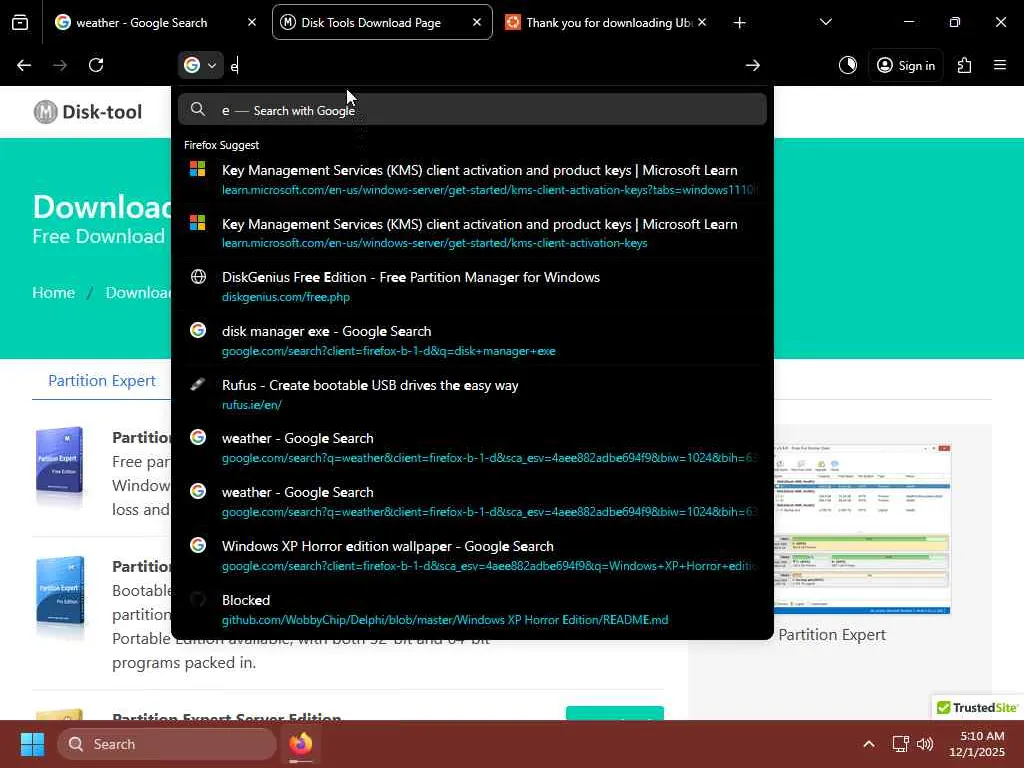Click Firefox icon in the taskbar
Image resolution: width=1024 pixels, height=768 pixels.
coord(301,744)
